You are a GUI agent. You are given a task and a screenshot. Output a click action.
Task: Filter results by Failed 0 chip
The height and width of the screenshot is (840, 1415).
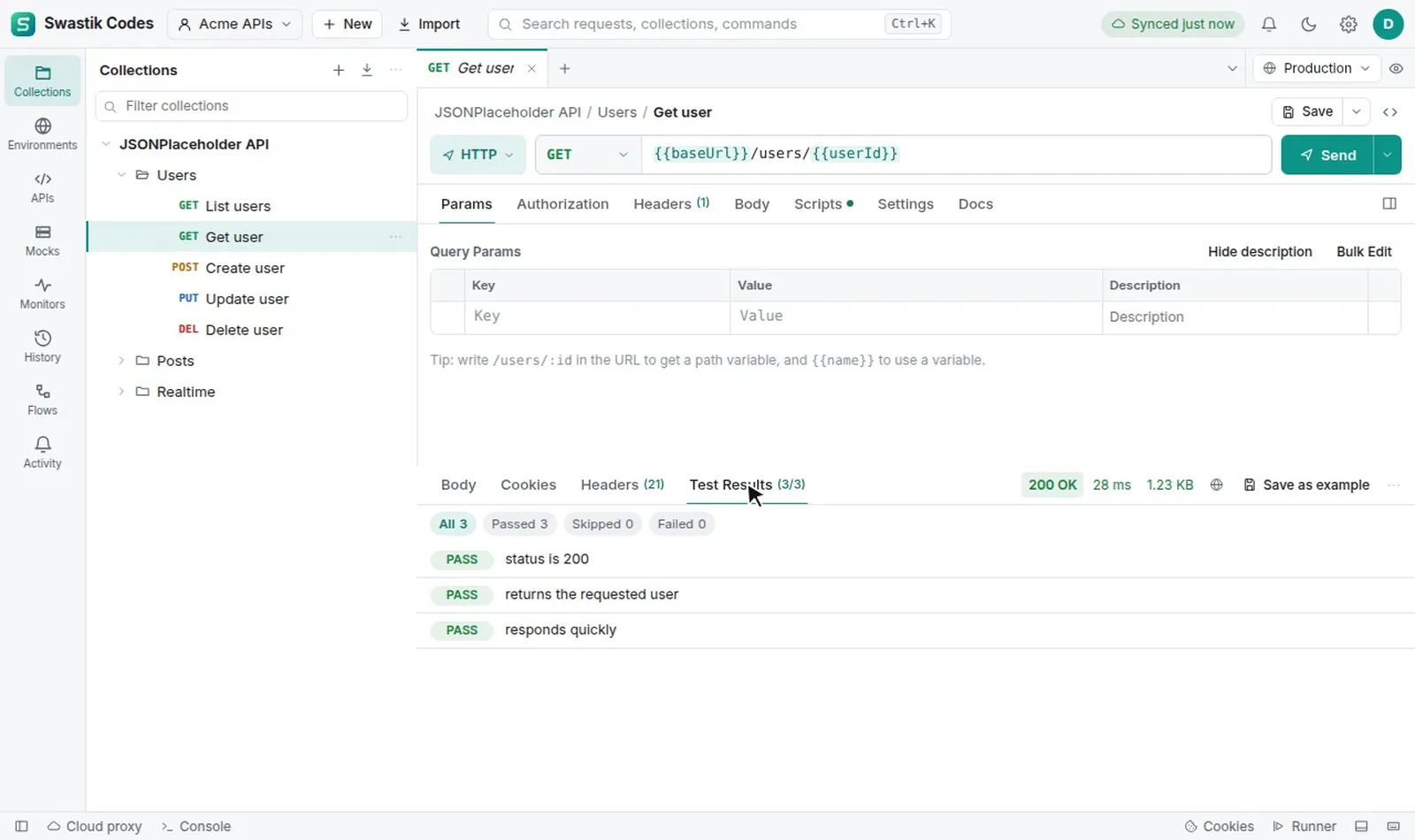pos(681,523)
